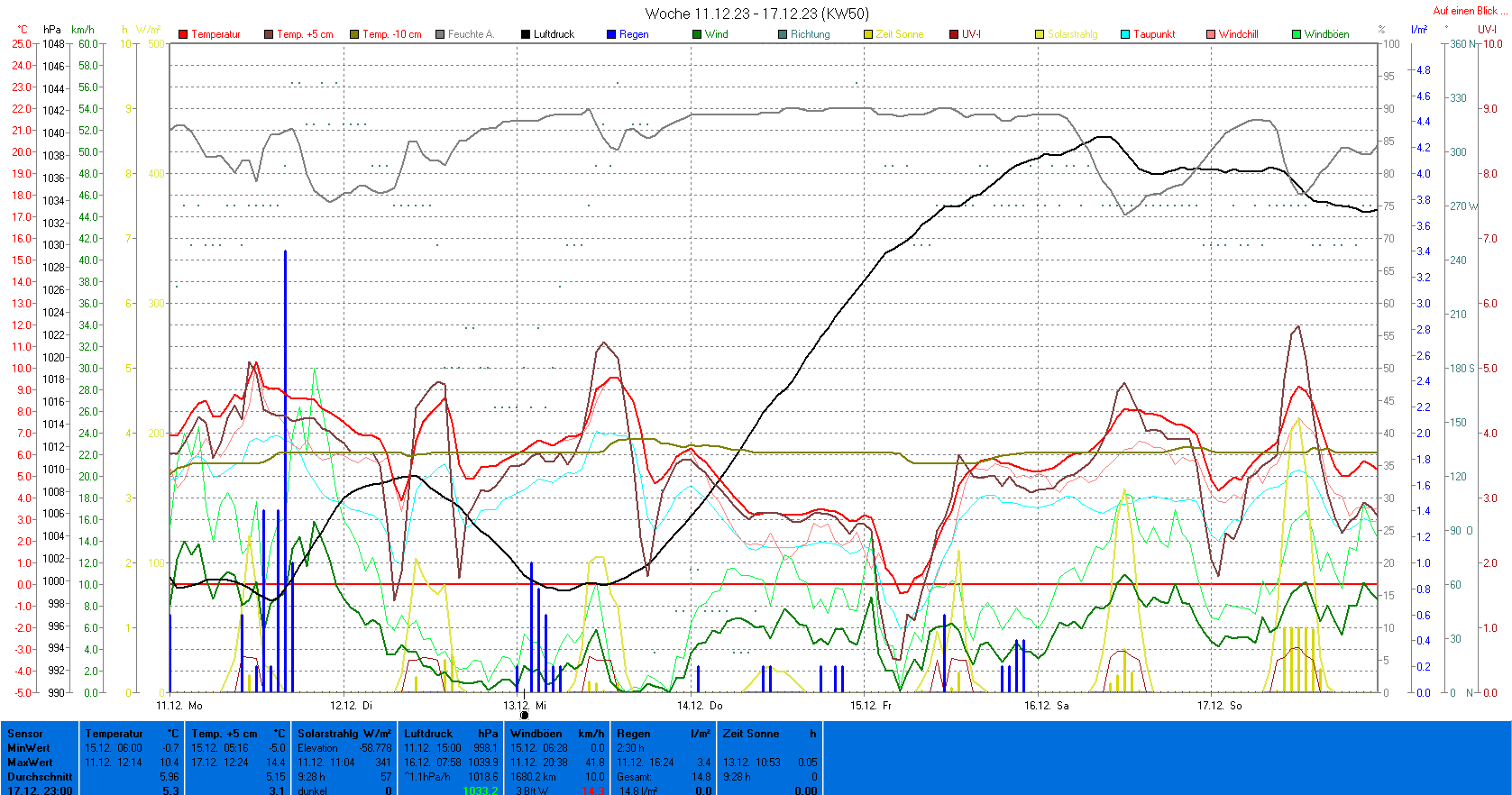Select the '14.12. Do' day label
Screen dimensions: 1512x795
point(700,706)
